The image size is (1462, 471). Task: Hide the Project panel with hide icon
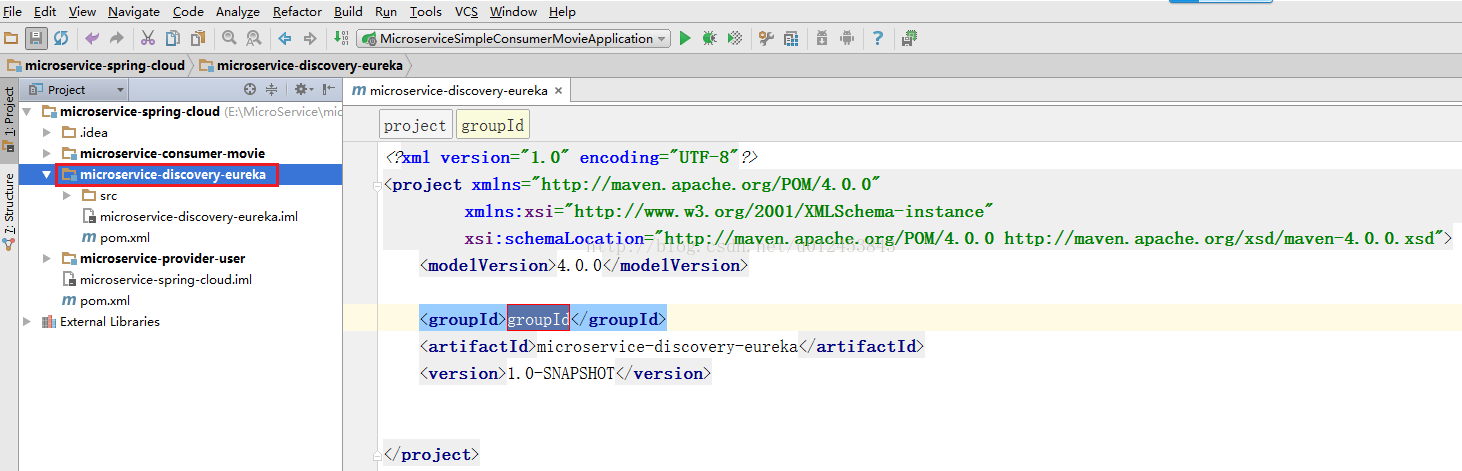(328, 89)
